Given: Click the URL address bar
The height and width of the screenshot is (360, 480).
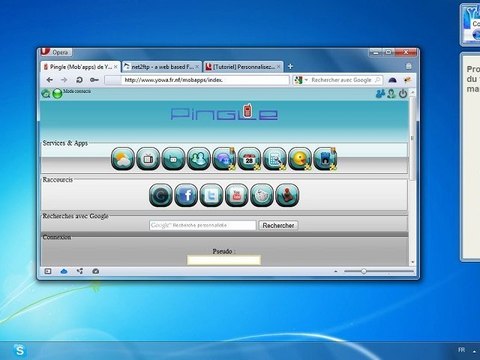Looking at the screenshot, I should point(197,80).
